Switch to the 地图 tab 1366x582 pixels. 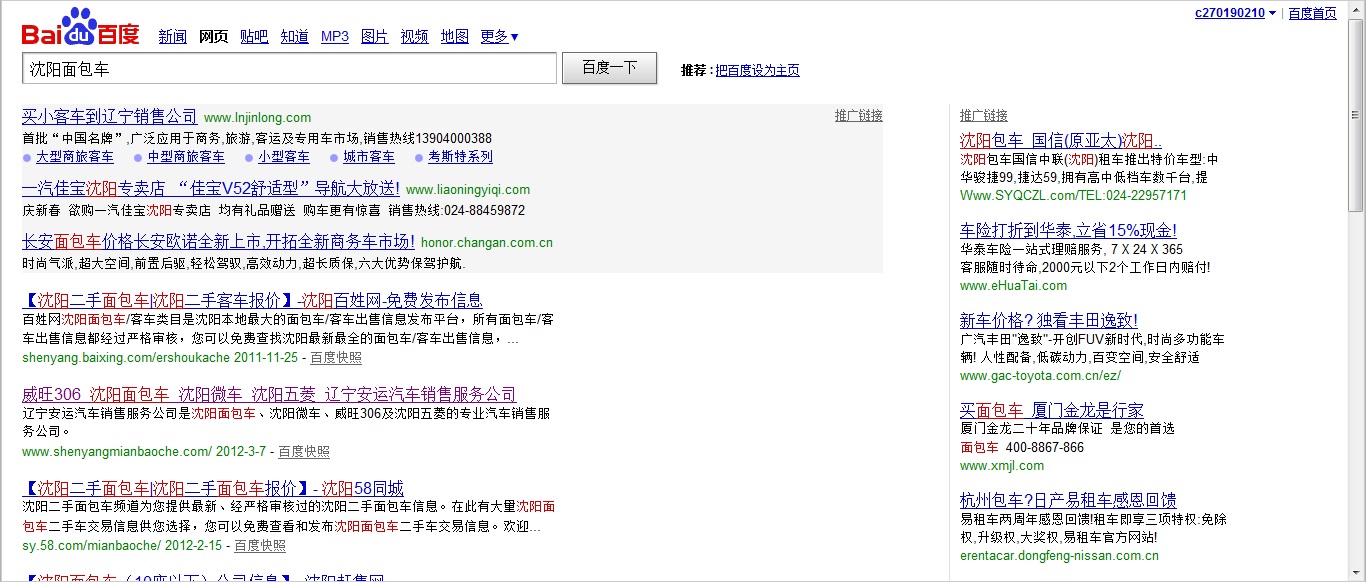pyautogui.click(x=454, y=37)
